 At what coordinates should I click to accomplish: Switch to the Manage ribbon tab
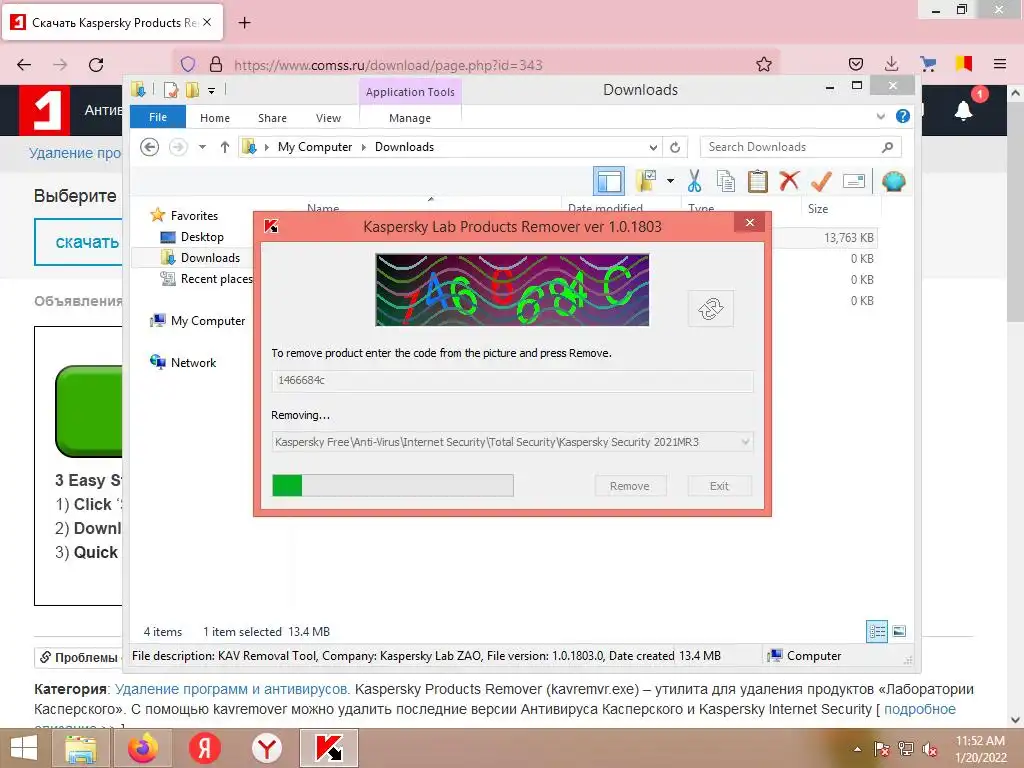click(410, 118)
